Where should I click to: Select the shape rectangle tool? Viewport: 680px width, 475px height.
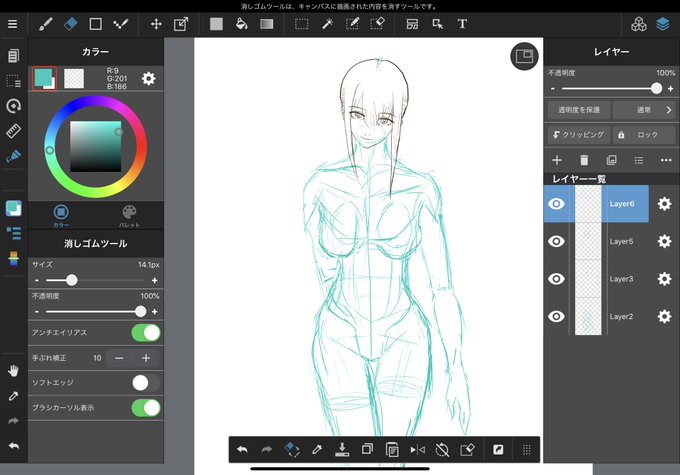[95, 24]
